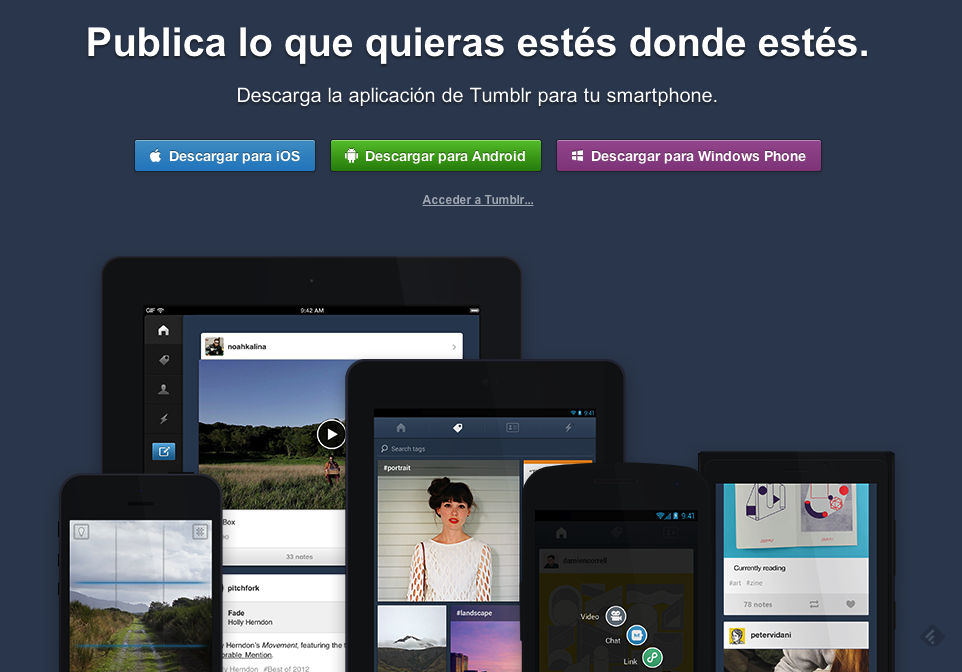
Task: Expand noahkalina post header chevron
Action: (454, 347)
